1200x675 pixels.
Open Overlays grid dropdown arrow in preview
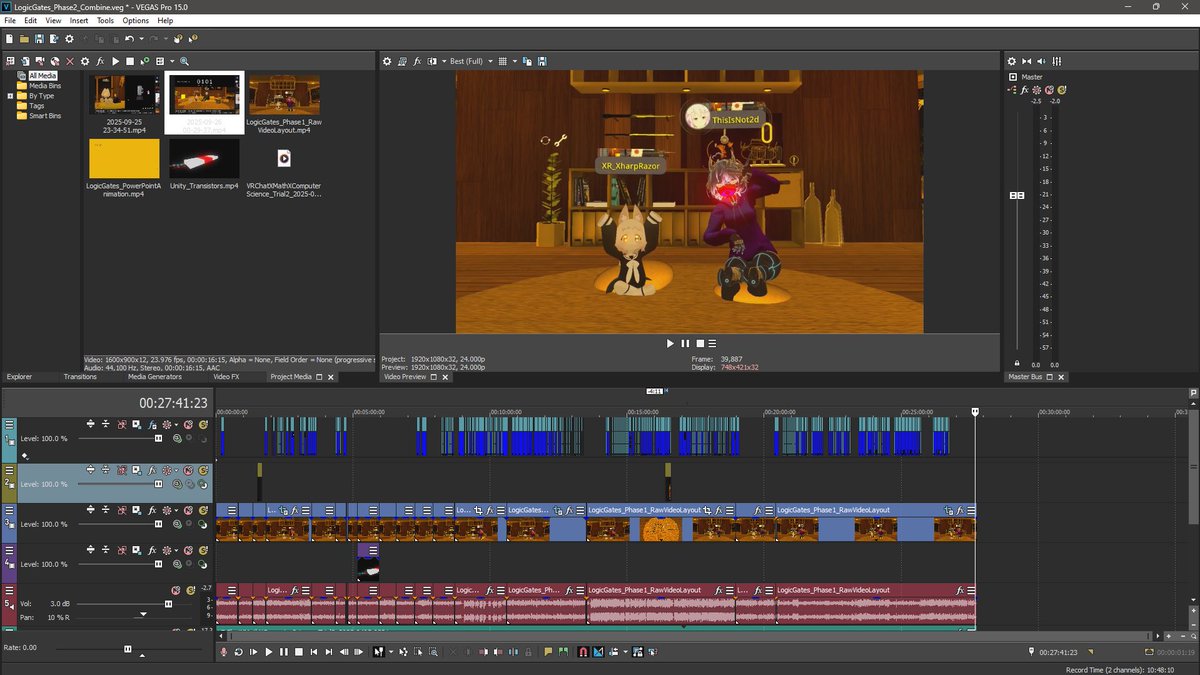click(x=515, y=61)
